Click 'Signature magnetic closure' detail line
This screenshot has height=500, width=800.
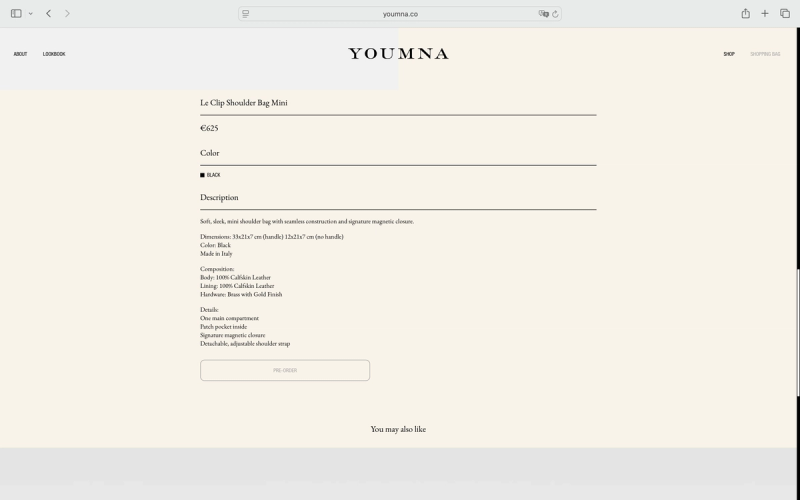233,335
